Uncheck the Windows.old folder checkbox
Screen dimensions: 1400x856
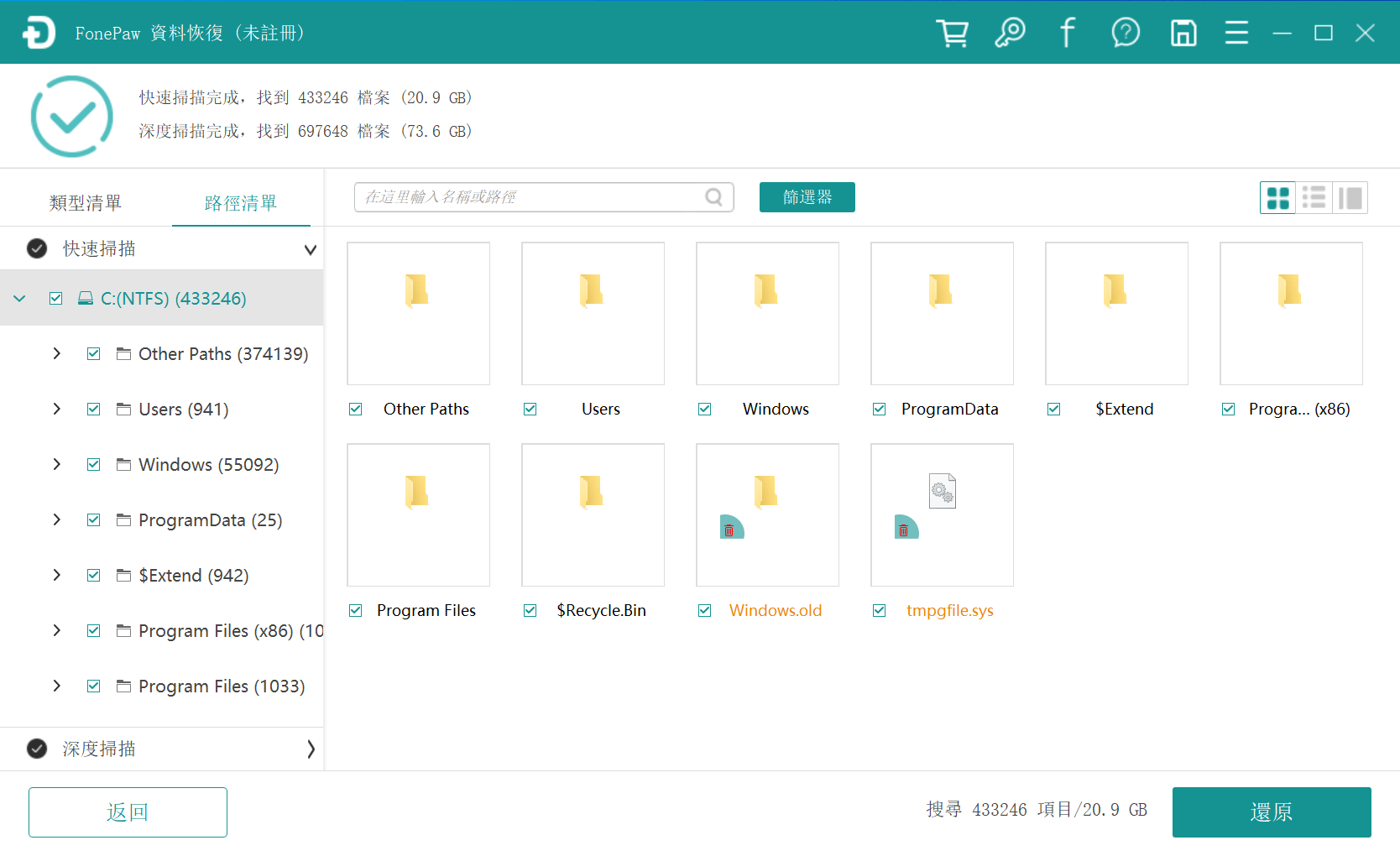[704, 610]
